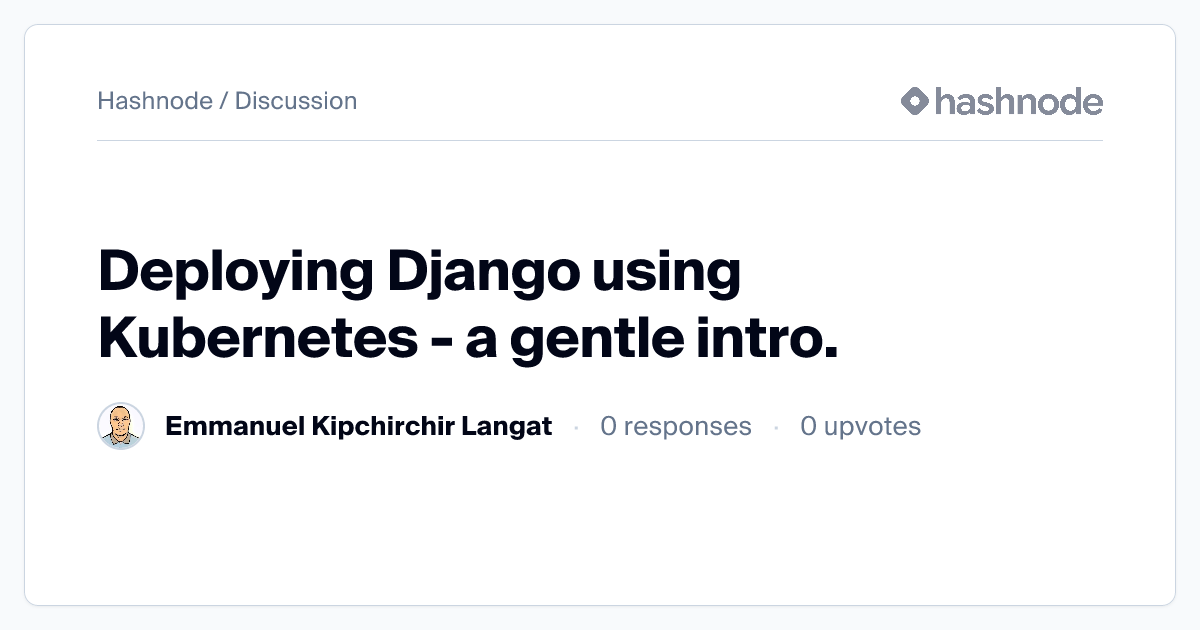The image size is (1200, 630).
Task: Click the '0 upvotes' count
Action: click(860, 427)
